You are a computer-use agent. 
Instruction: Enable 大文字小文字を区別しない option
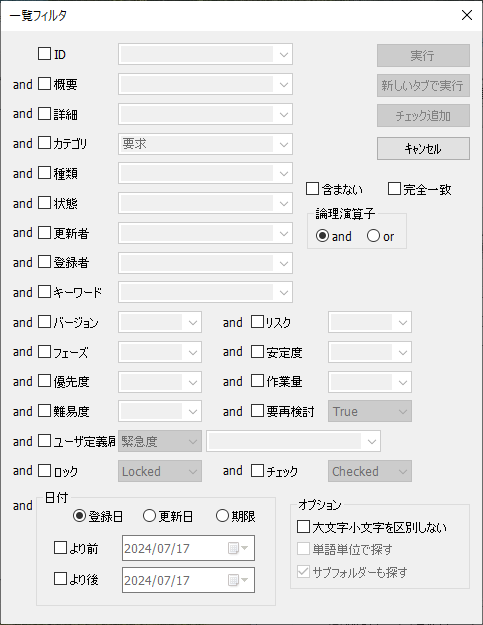[303, 527]
